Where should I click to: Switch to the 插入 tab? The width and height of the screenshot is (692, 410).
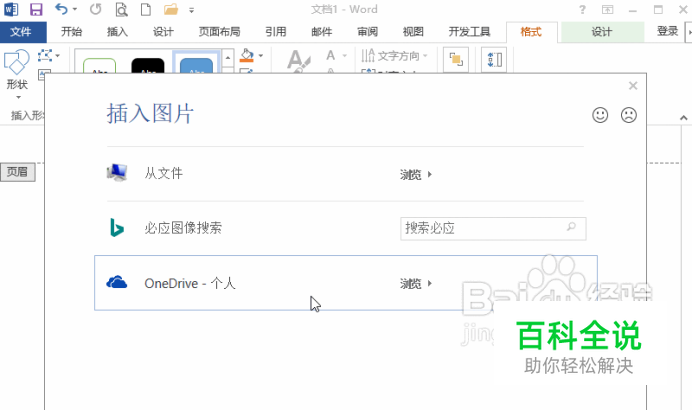click(x=117, y=32)
